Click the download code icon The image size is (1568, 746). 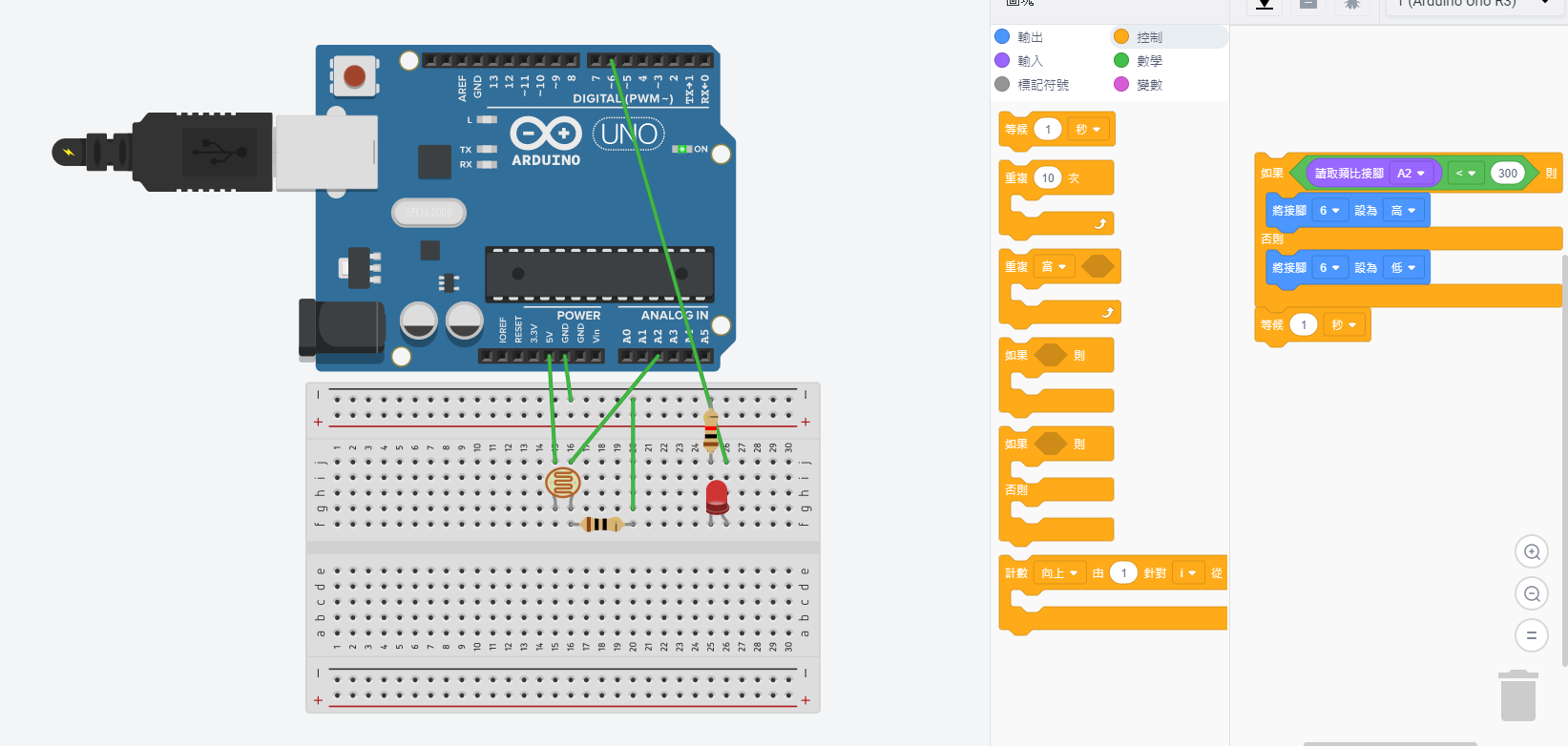click(x=1264, y=5)
